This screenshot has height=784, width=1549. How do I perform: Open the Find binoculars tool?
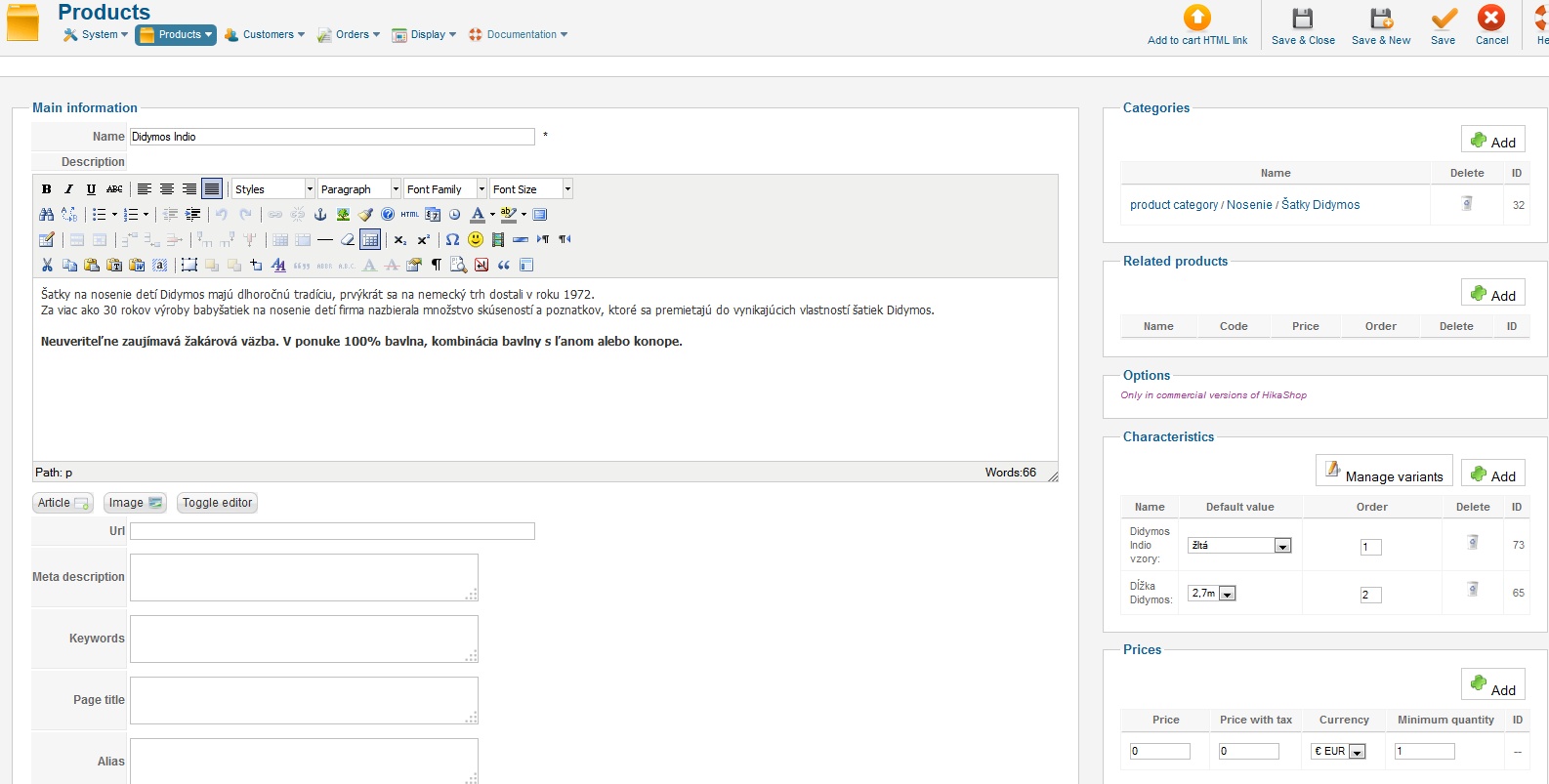(x=46, y=215)
